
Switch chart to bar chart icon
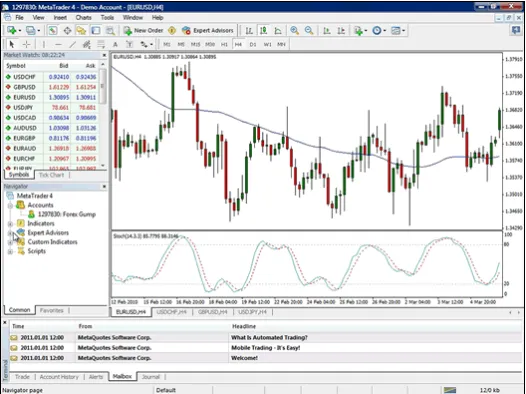tap(249, 31)
